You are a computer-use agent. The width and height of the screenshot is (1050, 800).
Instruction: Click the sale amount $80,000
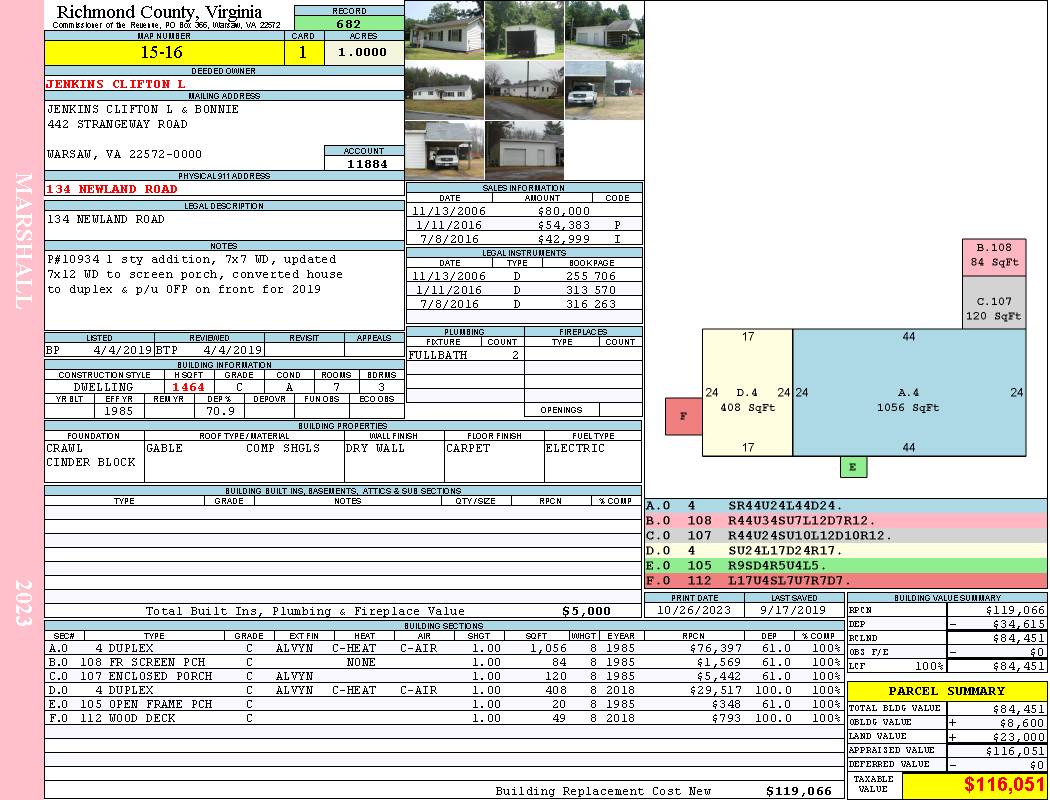pyautogui.click(x=564, y=211)
